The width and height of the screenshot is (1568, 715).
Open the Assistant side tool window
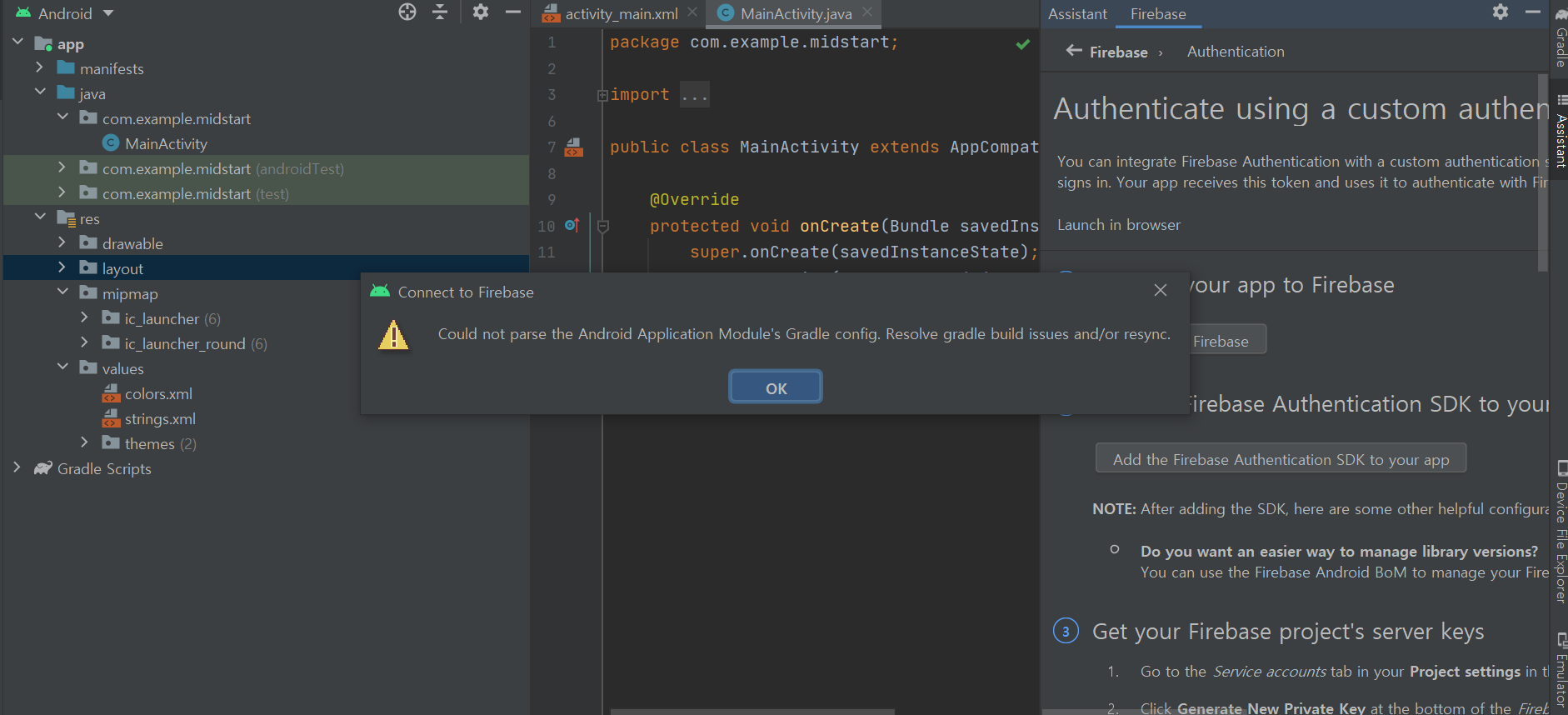pos(1561,132)
